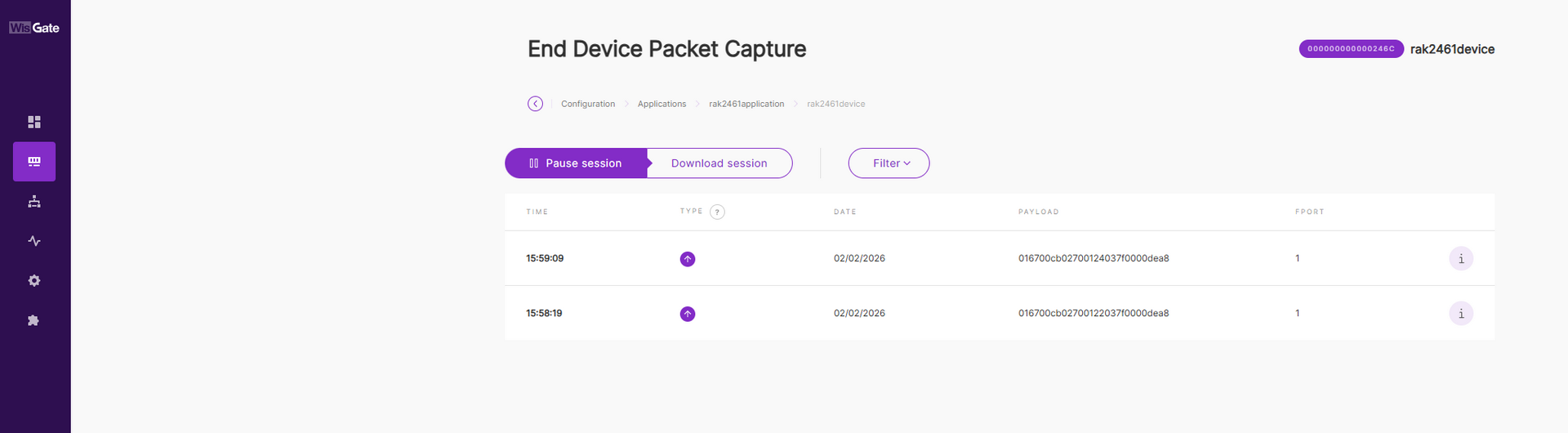Click the Download session button
Image resolution: width=1568 pixels, height=433 pixels.
pyautogui.click(x=719, y=163)
